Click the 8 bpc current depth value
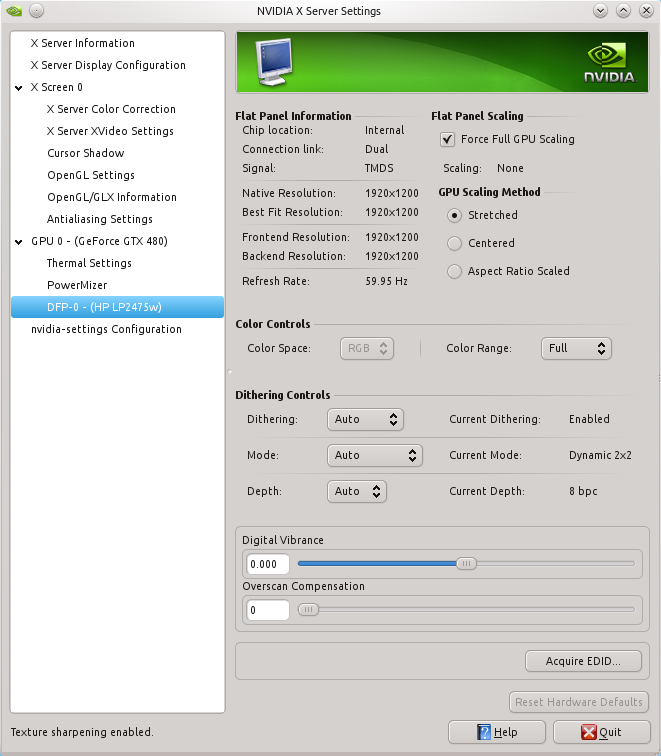This screenshot has height=756, width=661. [583, 491]
